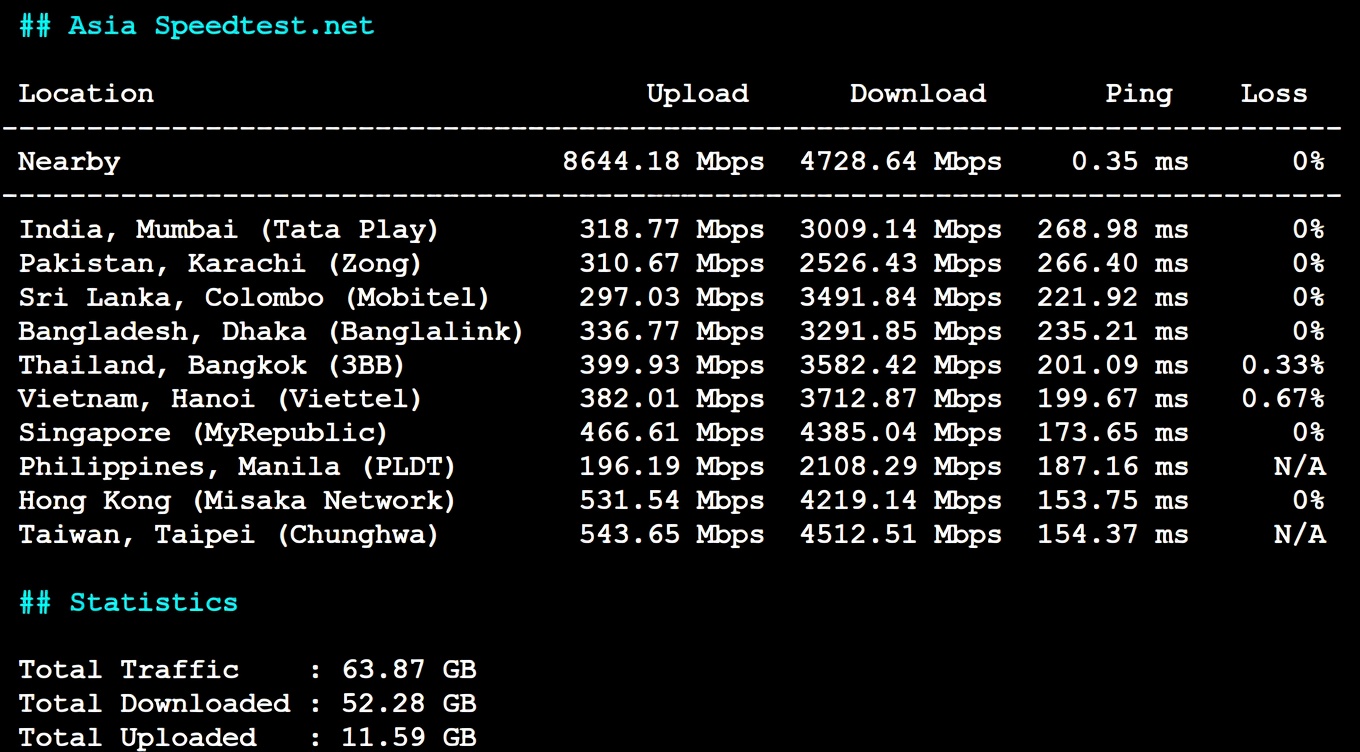Screen dimensions: 1360x752
Task: Click Nearby download value "4728.64 Mbps"
Action: pos(901,162)
